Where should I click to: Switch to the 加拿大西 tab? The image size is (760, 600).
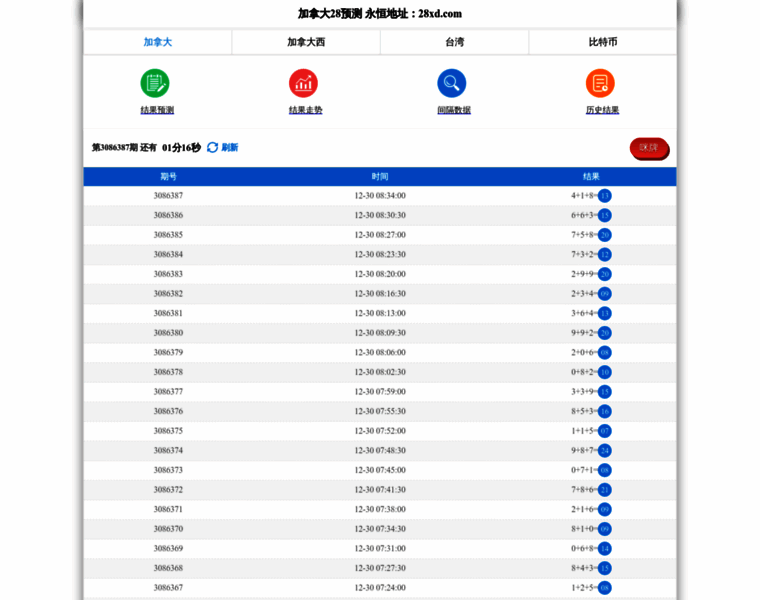pos(306,42)
